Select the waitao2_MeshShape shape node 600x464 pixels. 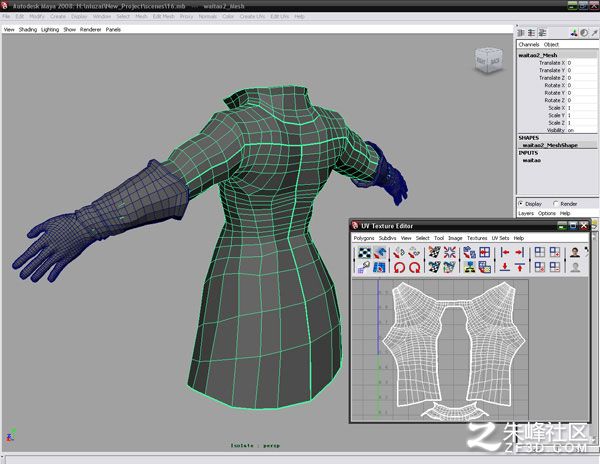[550, 145]
